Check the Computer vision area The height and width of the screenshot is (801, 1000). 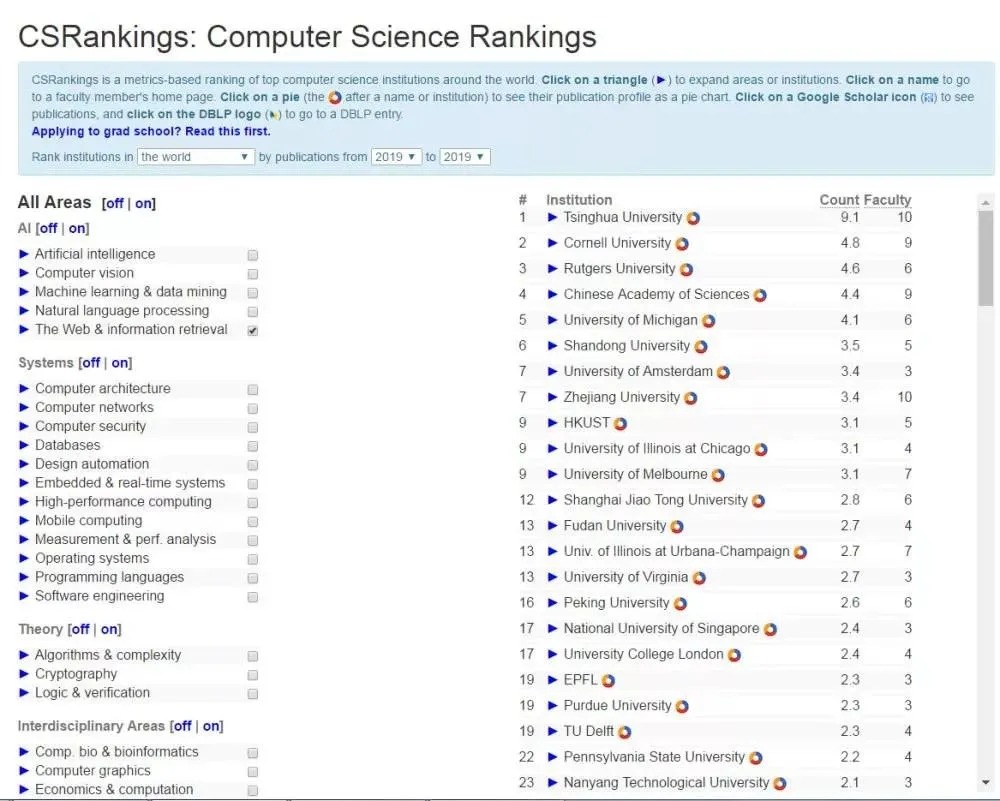pyautogui.click(x=253, y=274)
